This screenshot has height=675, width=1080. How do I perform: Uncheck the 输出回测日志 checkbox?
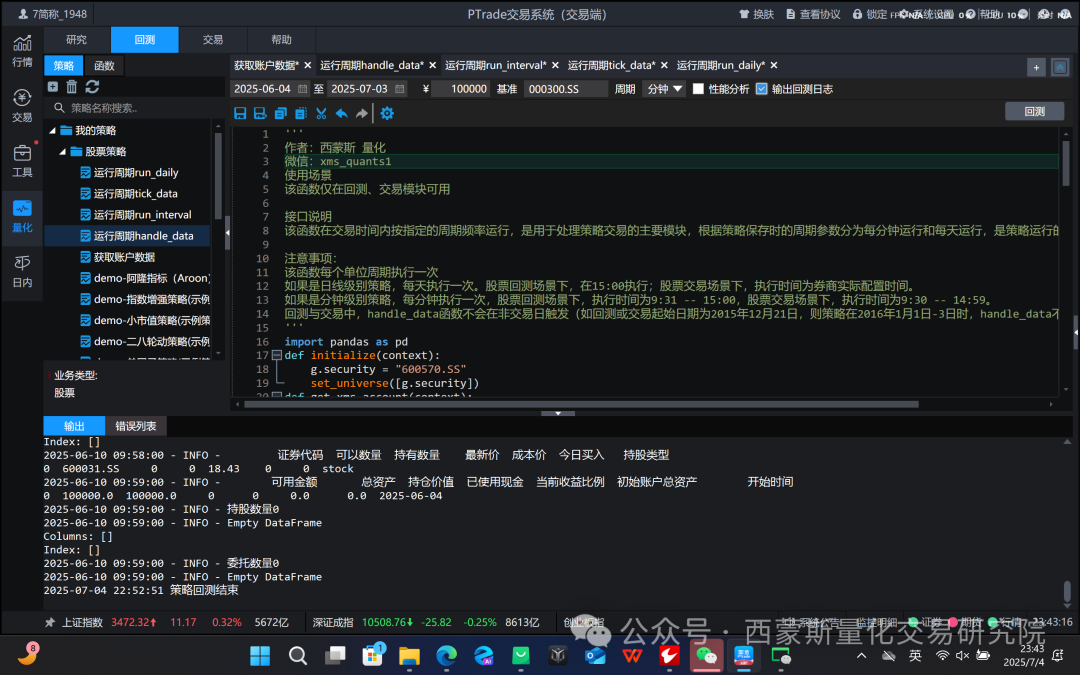[x=761, y=89]
